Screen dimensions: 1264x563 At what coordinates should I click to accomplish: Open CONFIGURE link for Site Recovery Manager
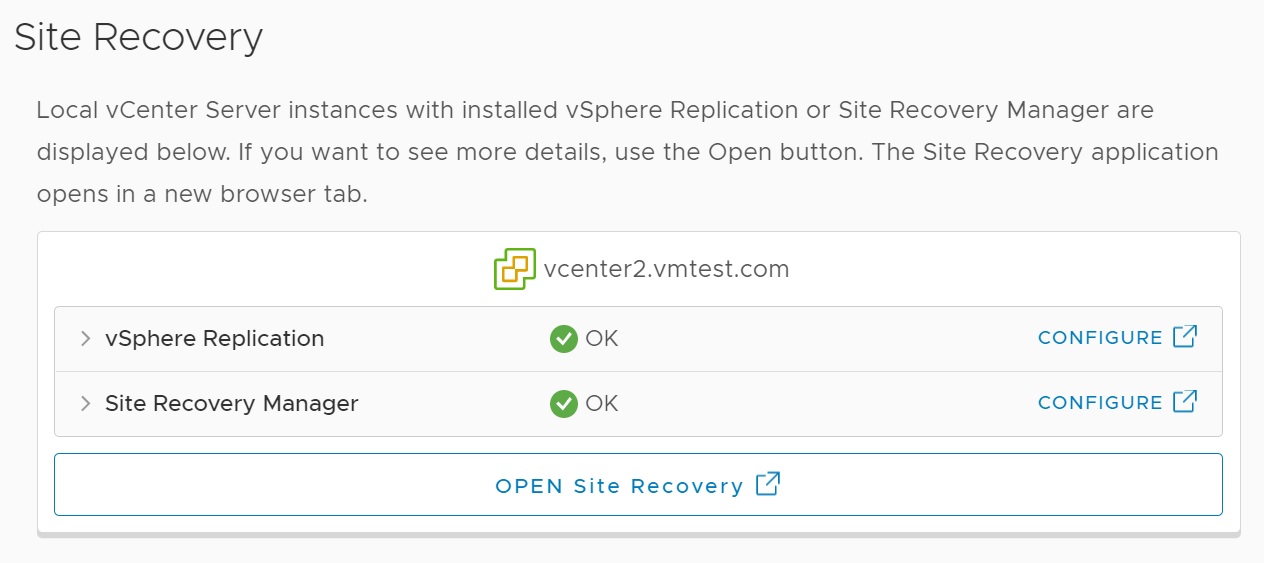pyautogui.click(x=1100, y=403)
